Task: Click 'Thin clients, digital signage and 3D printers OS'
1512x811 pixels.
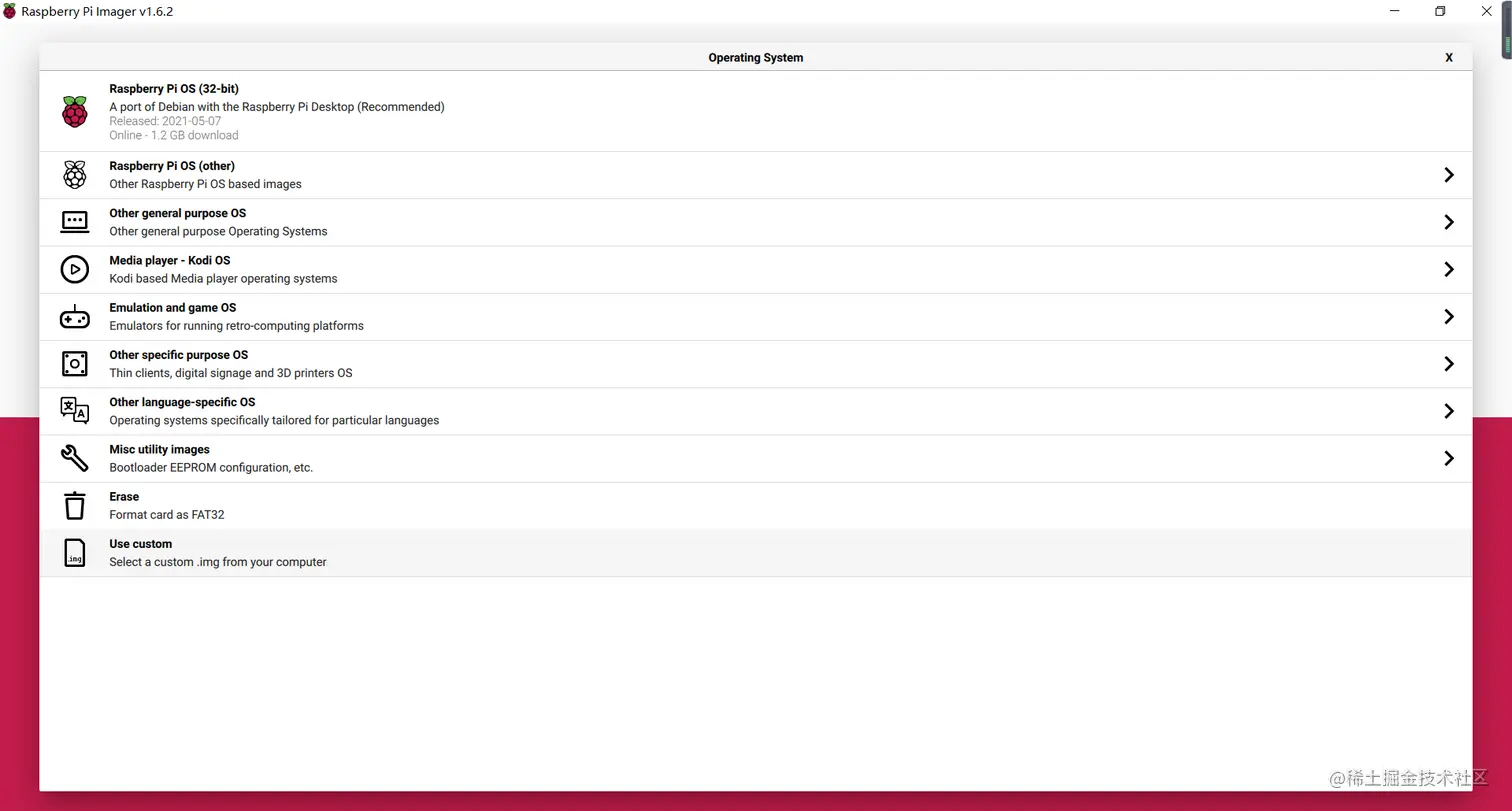Action: 231,373
